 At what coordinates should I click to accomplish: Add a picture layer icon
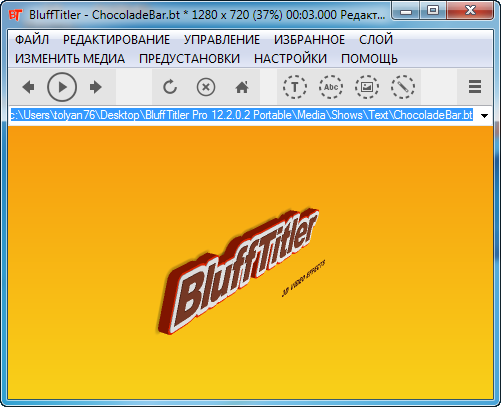pos(367,87)
